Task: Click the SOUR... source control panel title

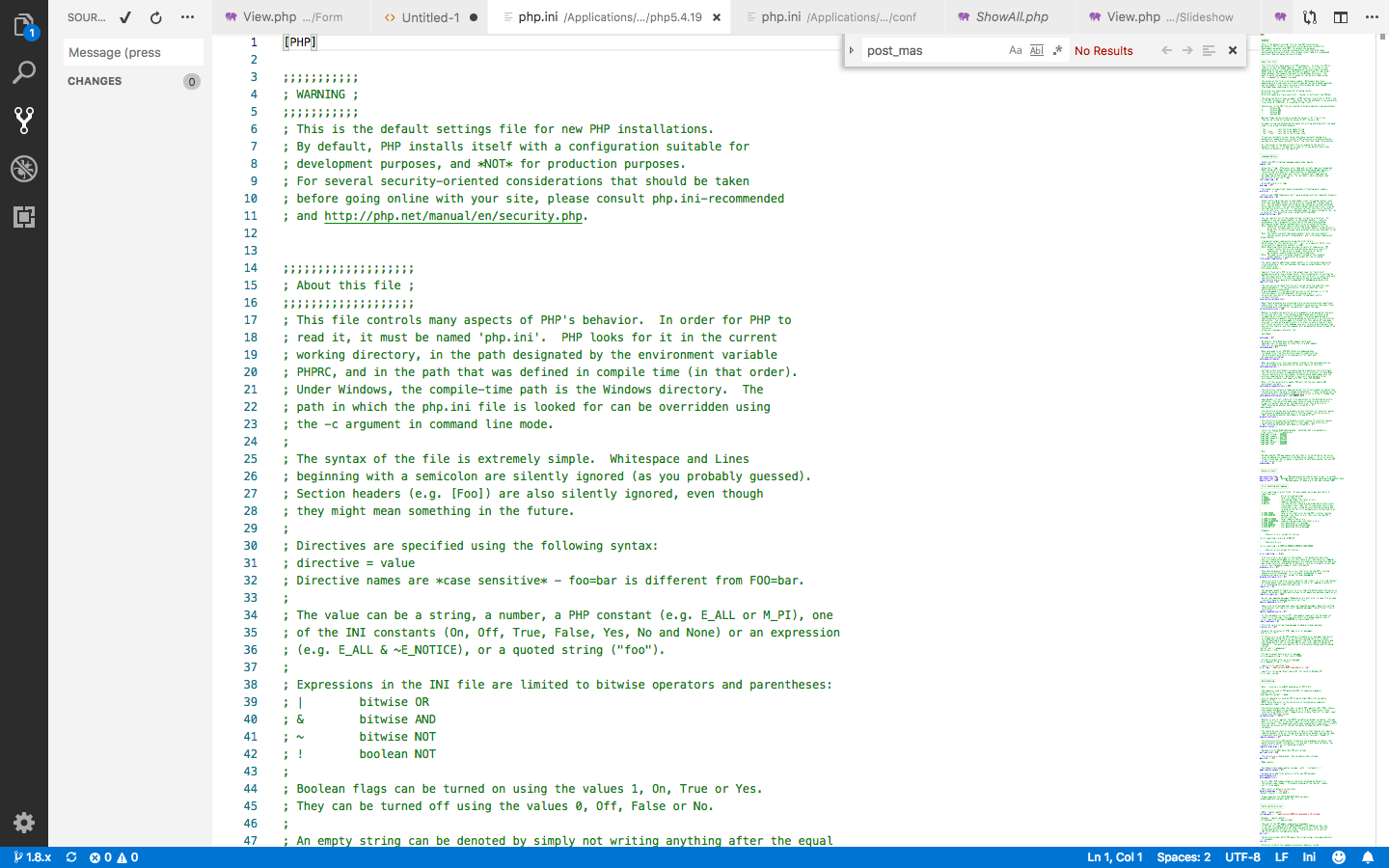Action: (87, 17)
